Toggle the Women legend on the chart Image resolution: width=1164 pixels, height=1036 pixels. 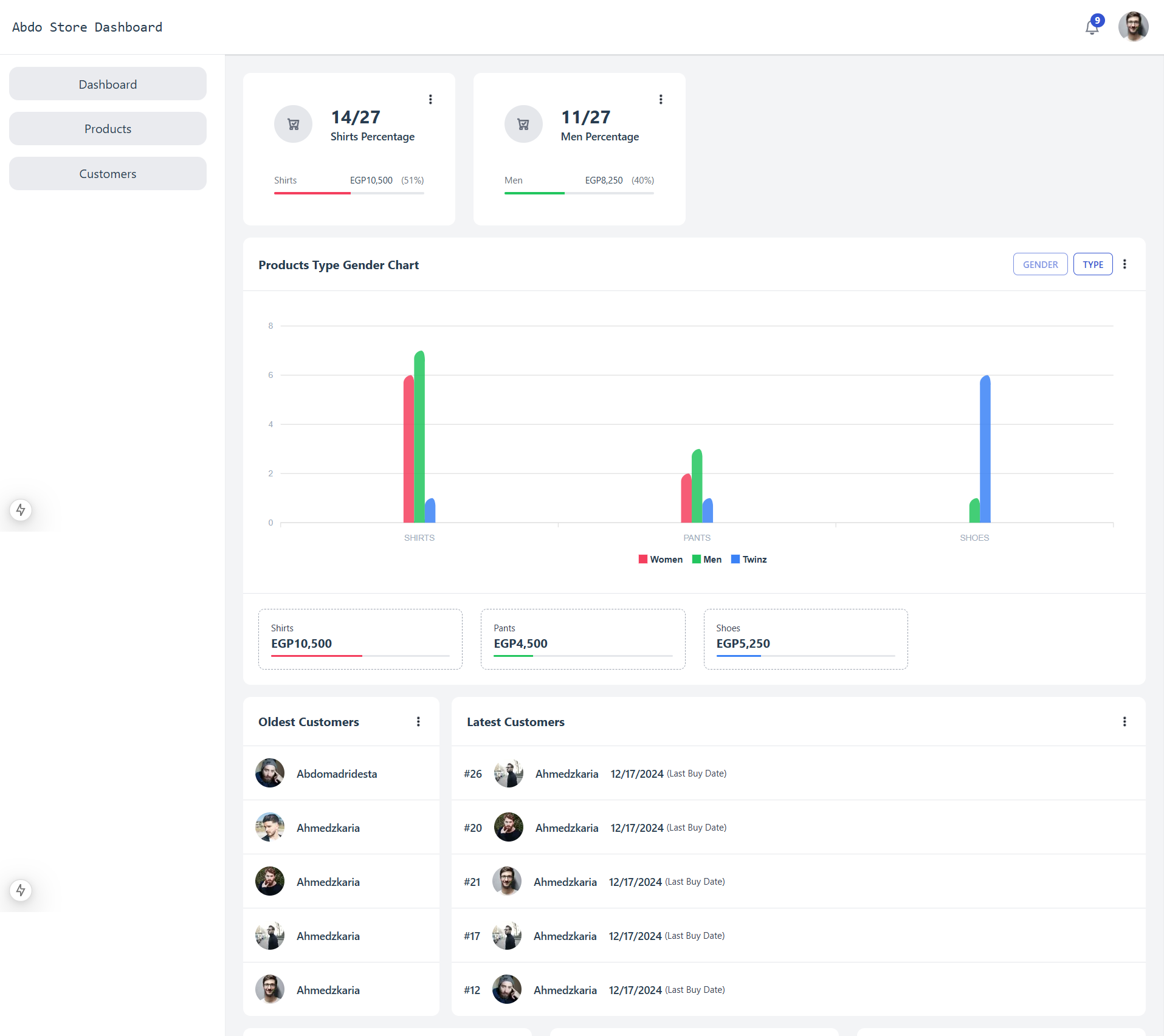click(660, 559)
